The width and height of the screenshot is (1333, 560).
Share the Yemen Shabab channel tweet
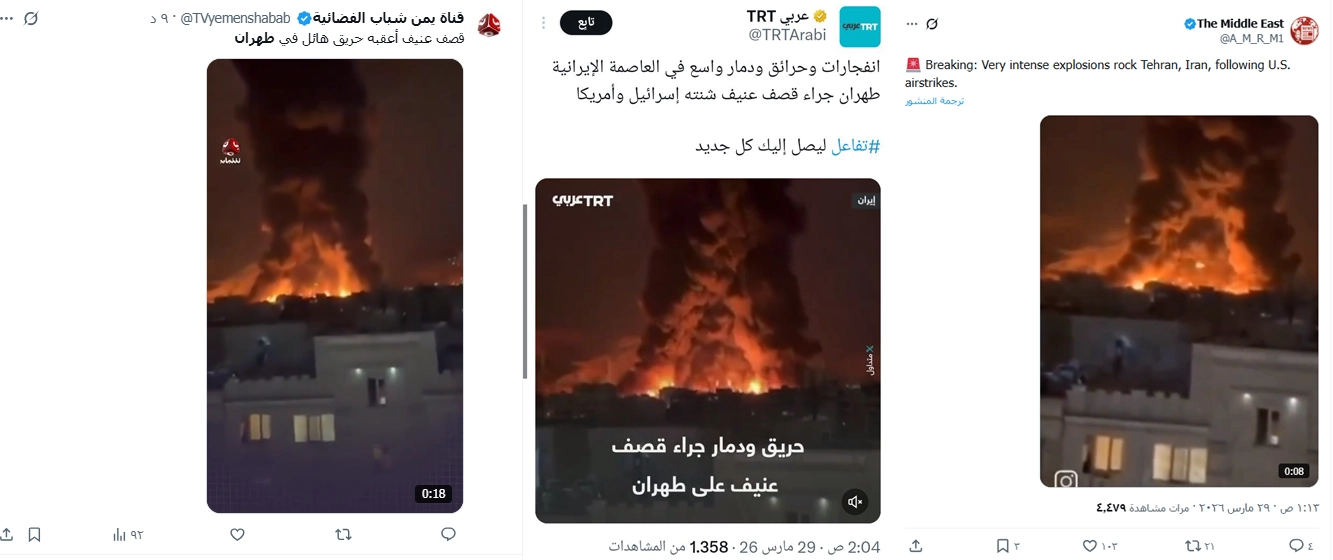(x=6, y=535)
